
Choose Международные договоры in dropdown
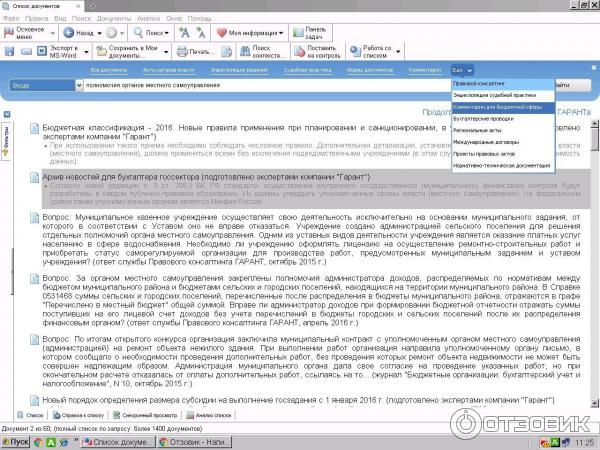coord(503,142)
